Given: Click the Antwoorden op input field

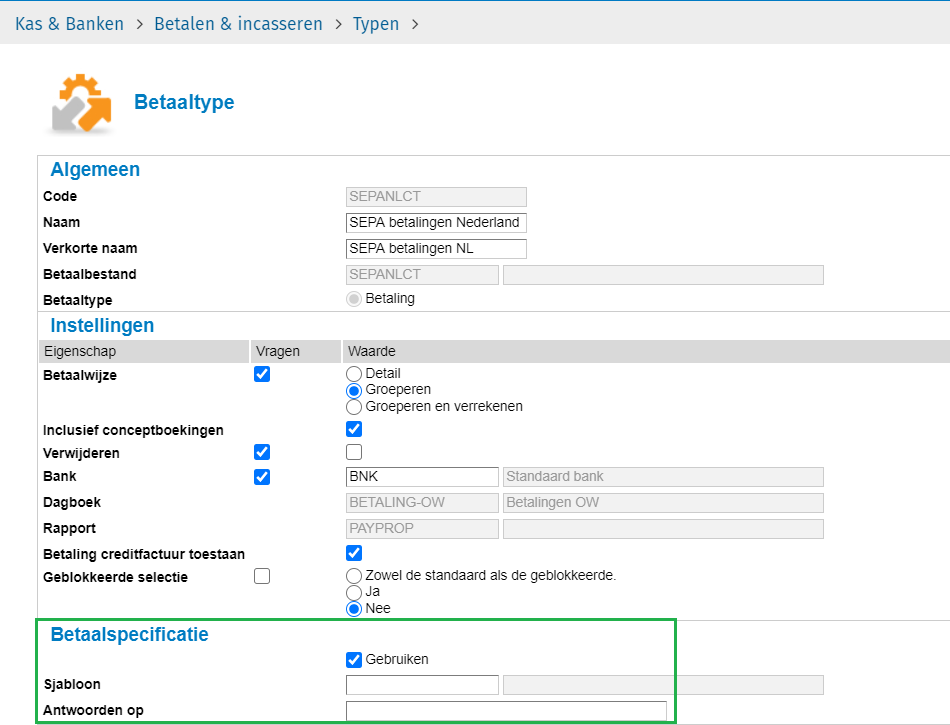Looking at the screenshot, I should 505,711.
